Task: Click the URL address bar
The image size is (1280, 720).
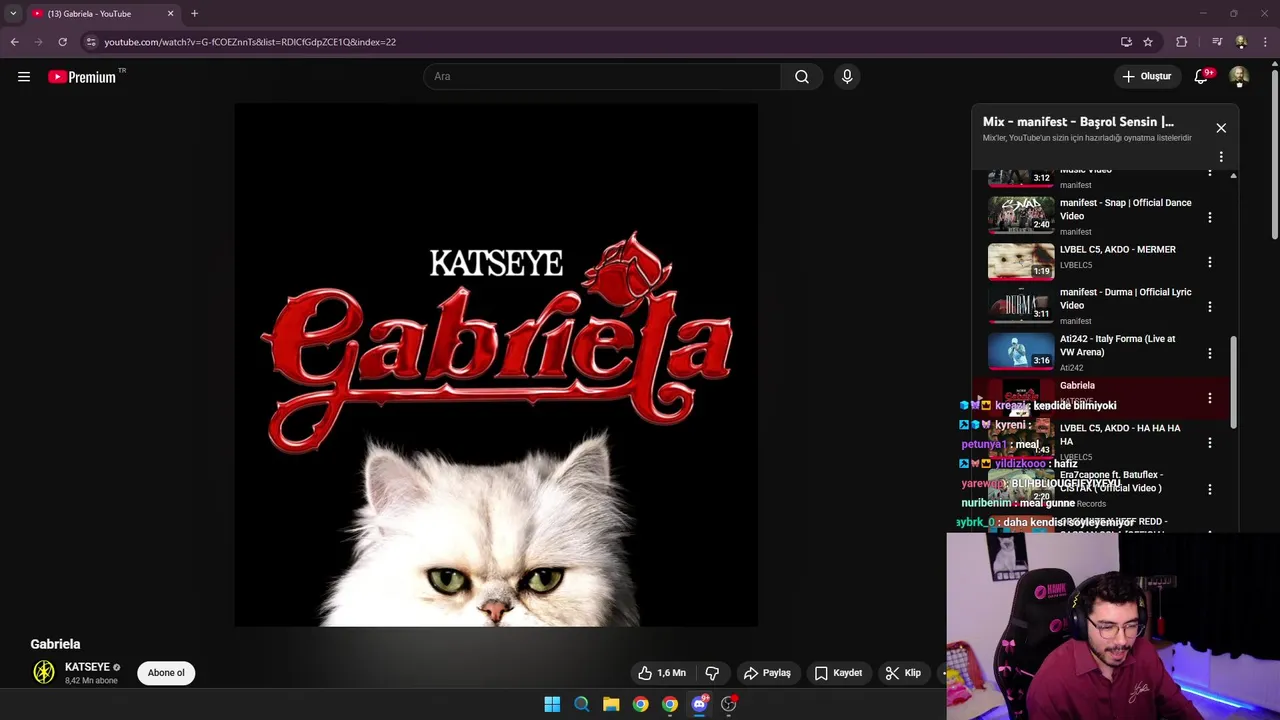Action: point(600,42)
